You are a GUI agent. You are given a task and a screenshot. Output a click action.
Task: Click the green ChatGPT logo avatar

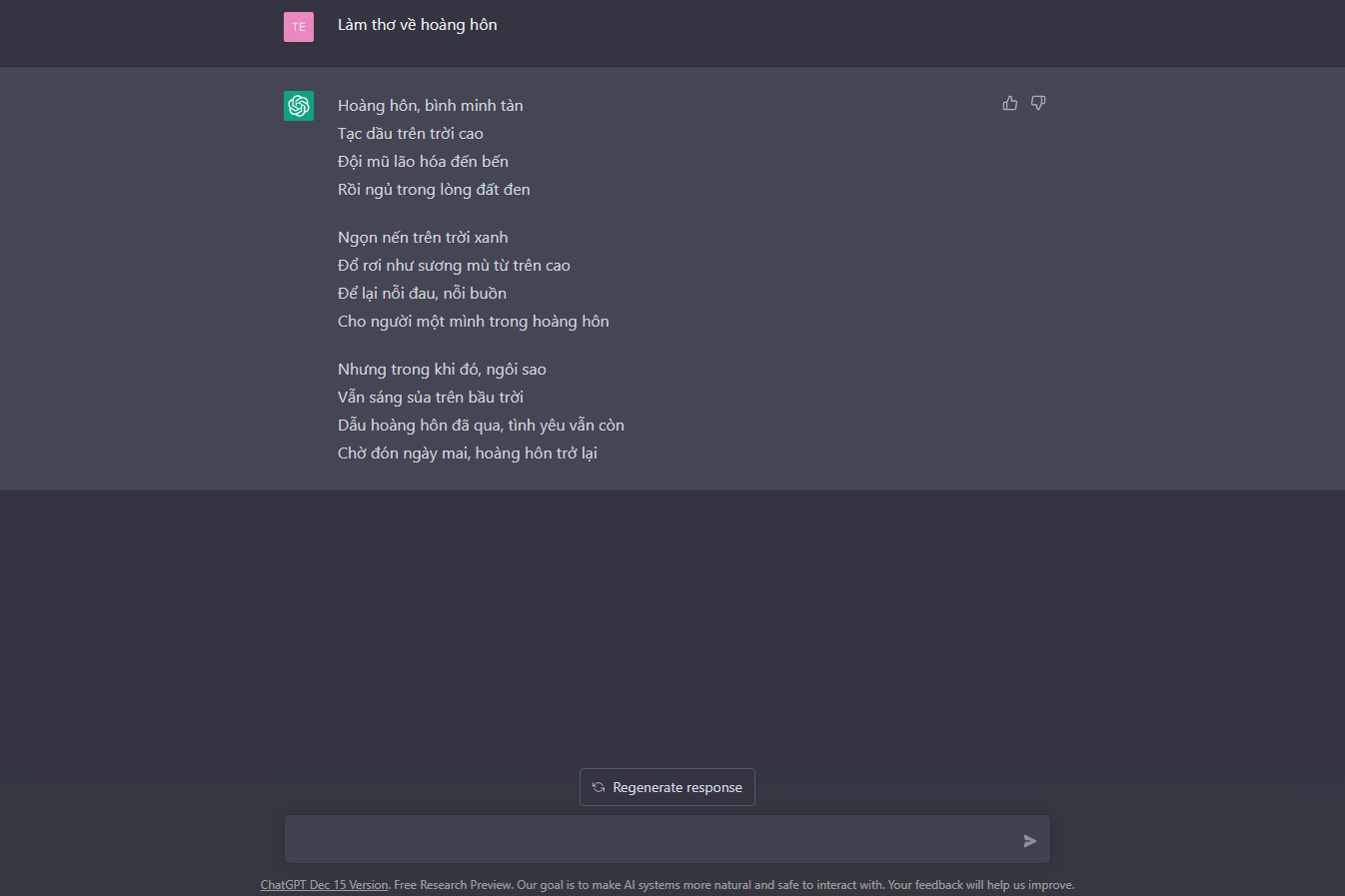click(x=299, y=106)
